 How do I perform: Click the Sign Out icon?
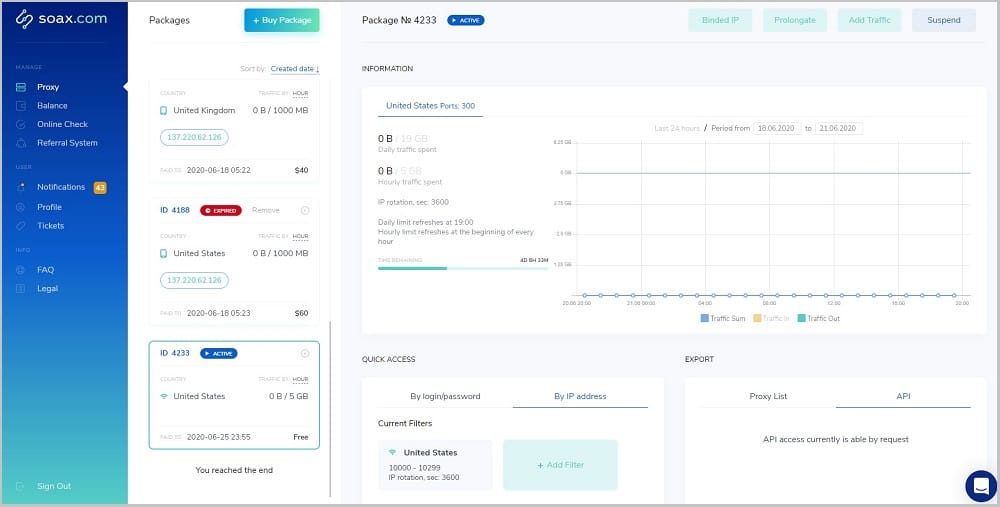[x=22, y=486]
